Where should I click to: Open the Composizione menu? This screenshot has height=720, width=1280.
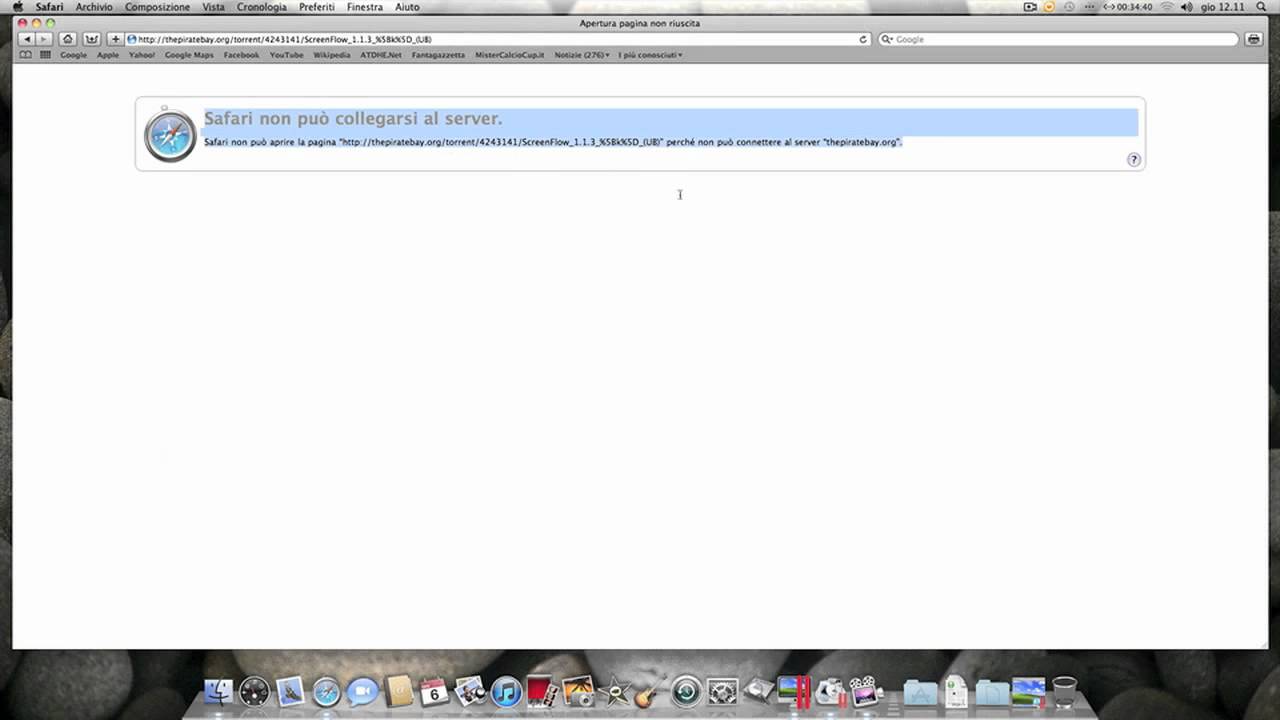coord(157,7)
